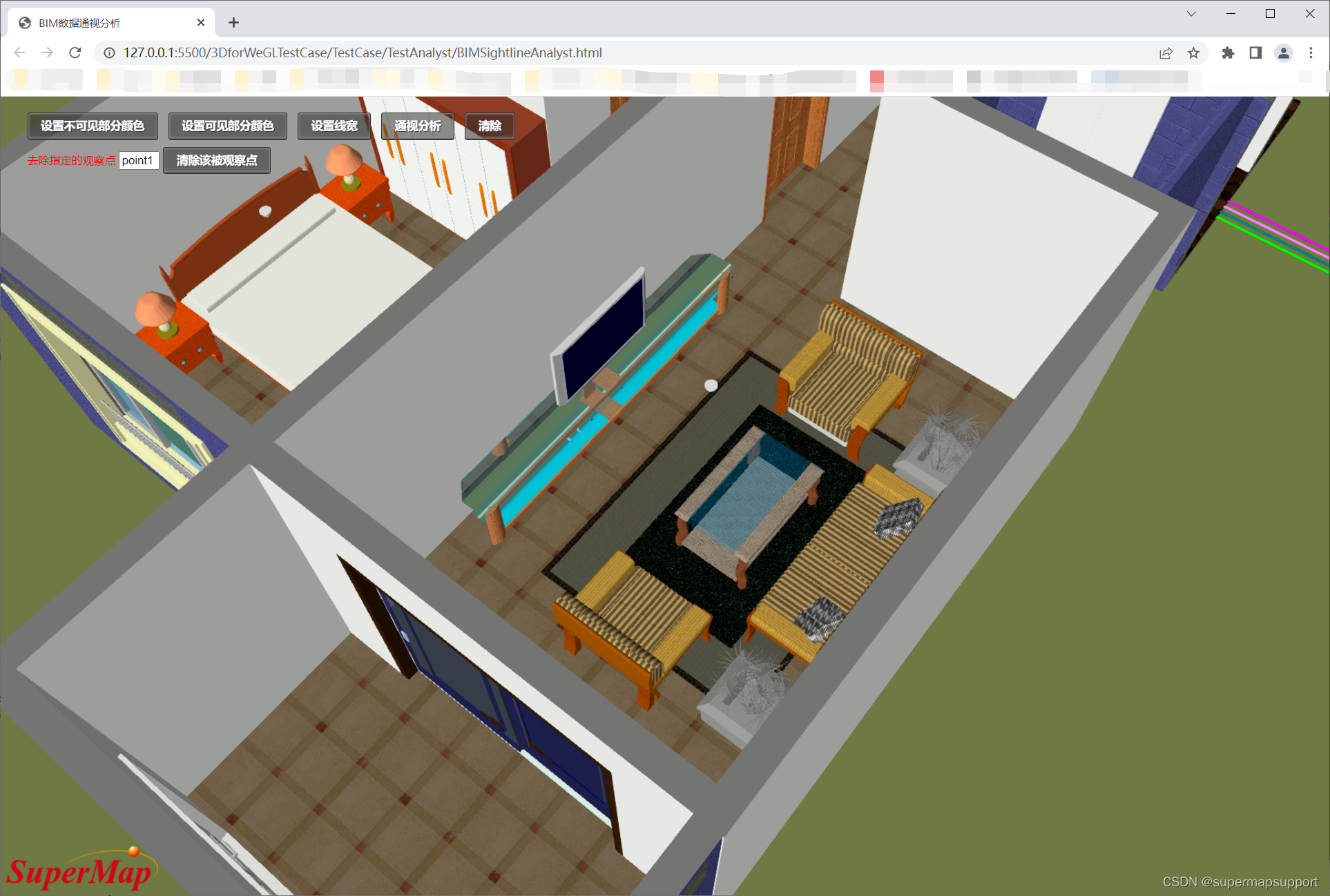Click the 清除该被观察点 button
The image size is (1330, 896).
pos(217,161)
